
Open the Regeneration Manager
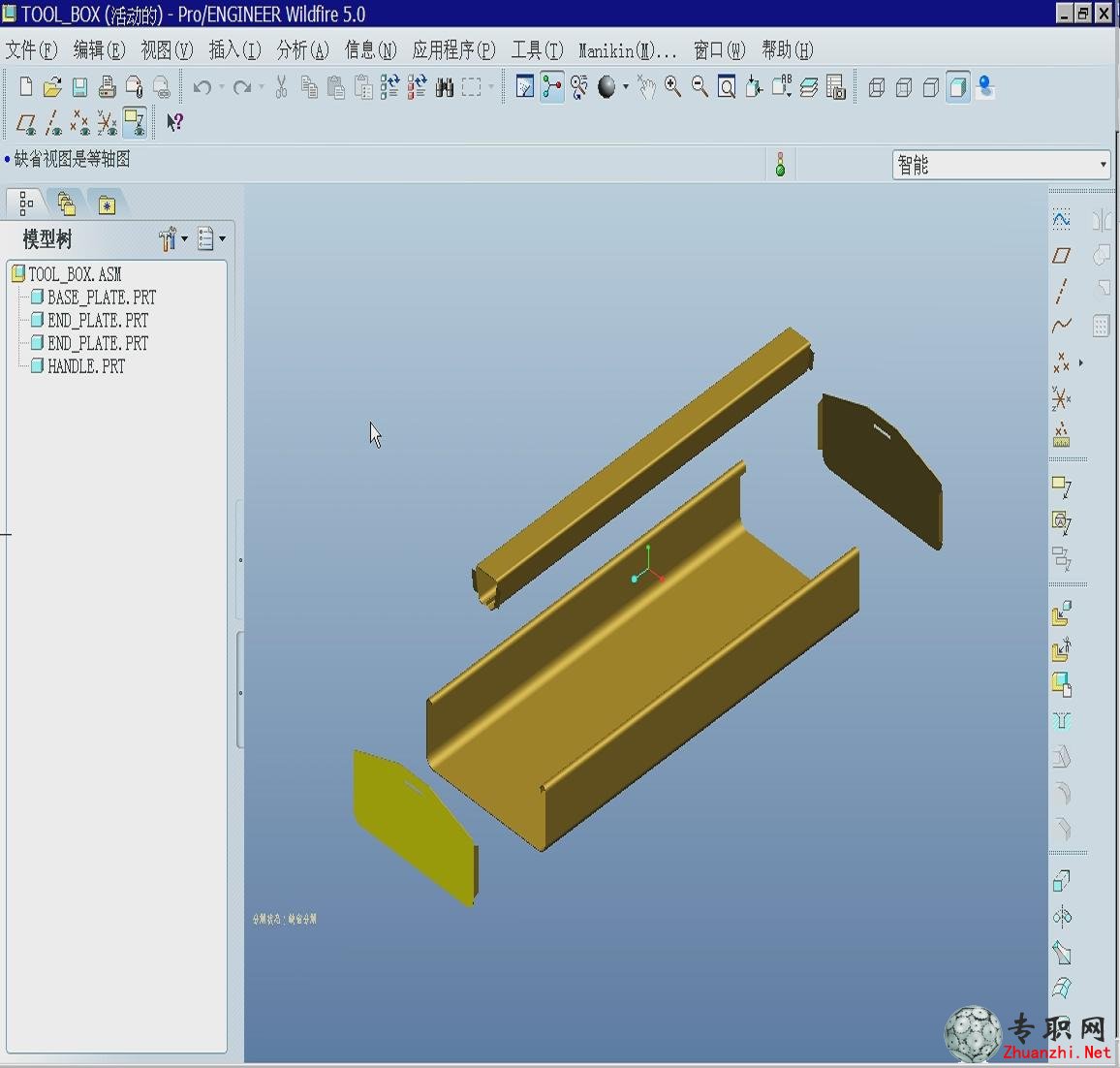click(418, 87)
